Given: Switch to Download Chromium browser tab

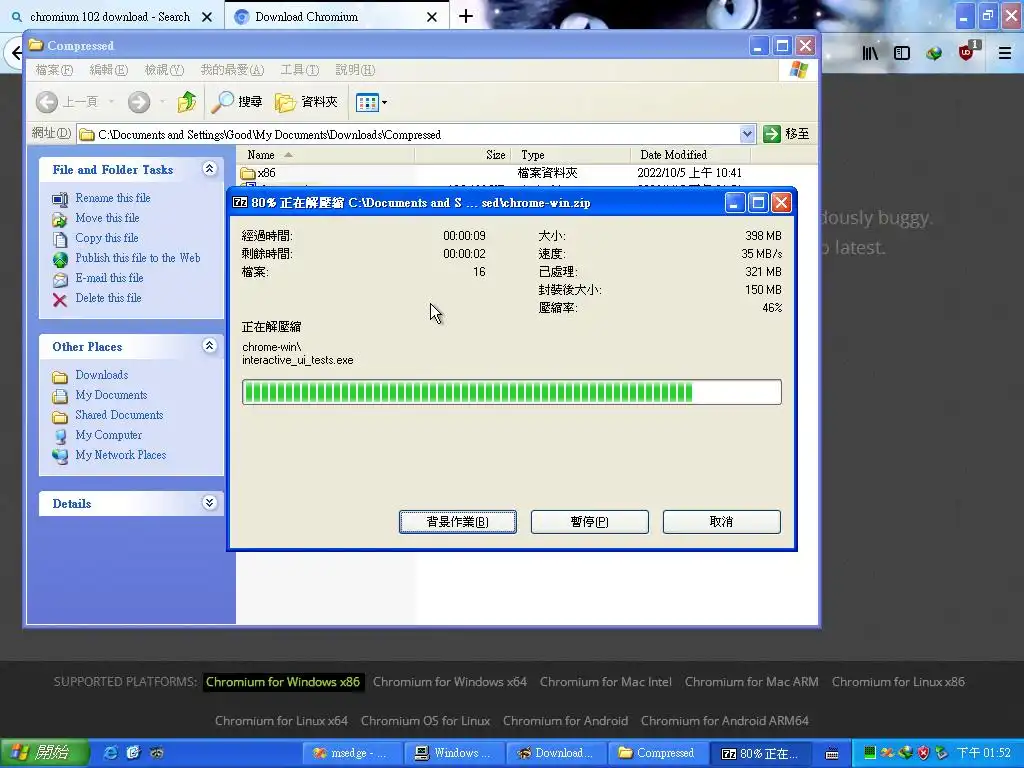Looking at the screenshot, I should 306,17.
